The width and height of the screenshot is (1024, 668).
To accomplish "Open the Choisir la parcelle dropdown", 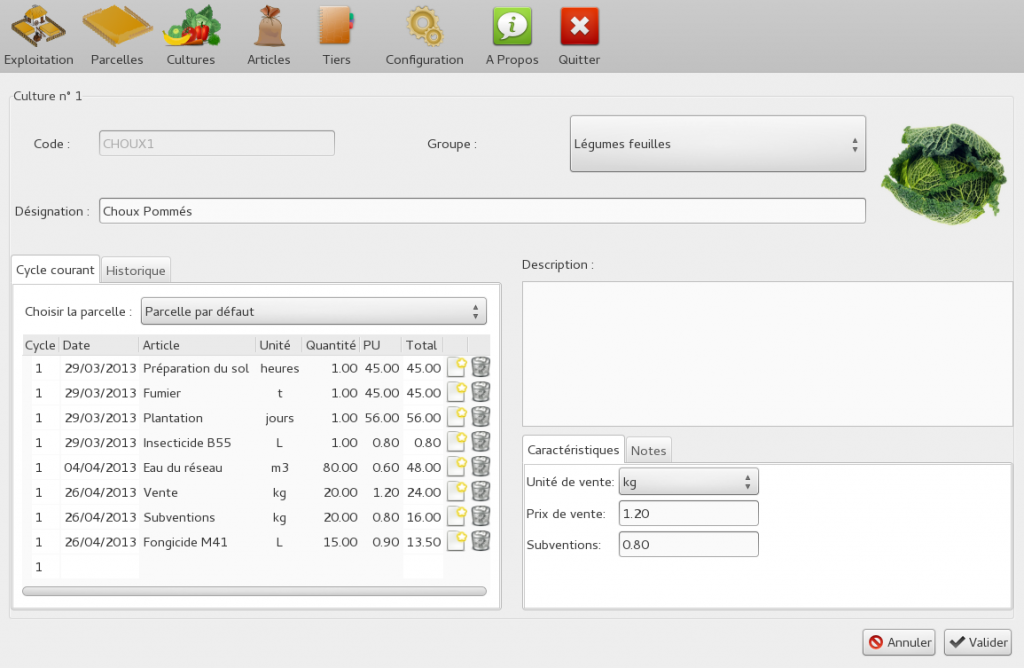I will pyautogui.click(x=313, y=311).
